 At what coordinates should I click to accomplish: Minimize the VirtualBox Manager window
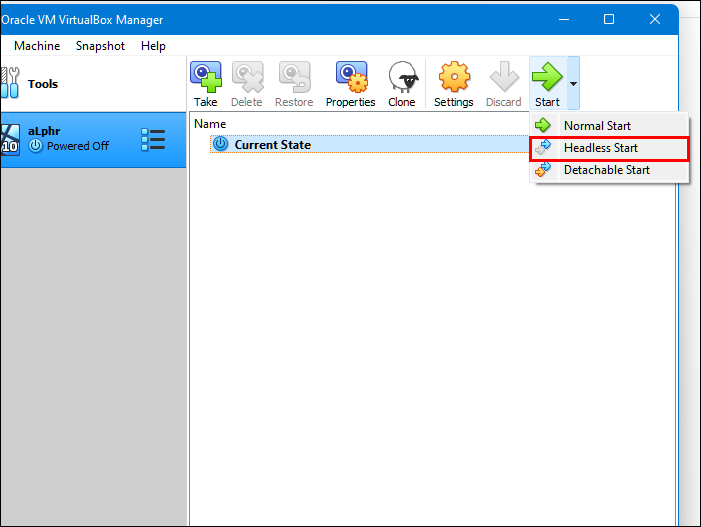click(564, 19)
